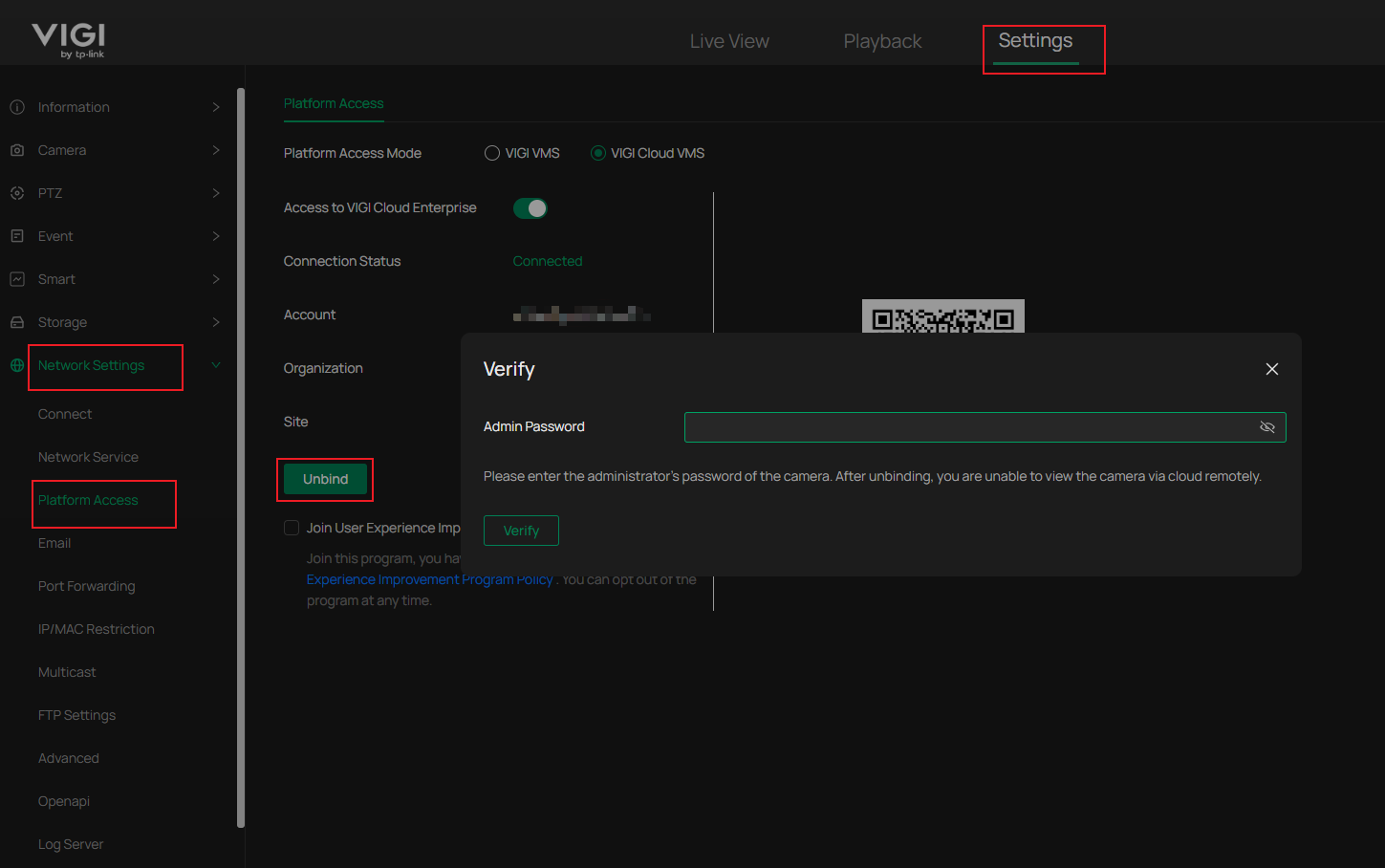
Task: Expand the Storage menu chevron
Action: tap(216, 322)
